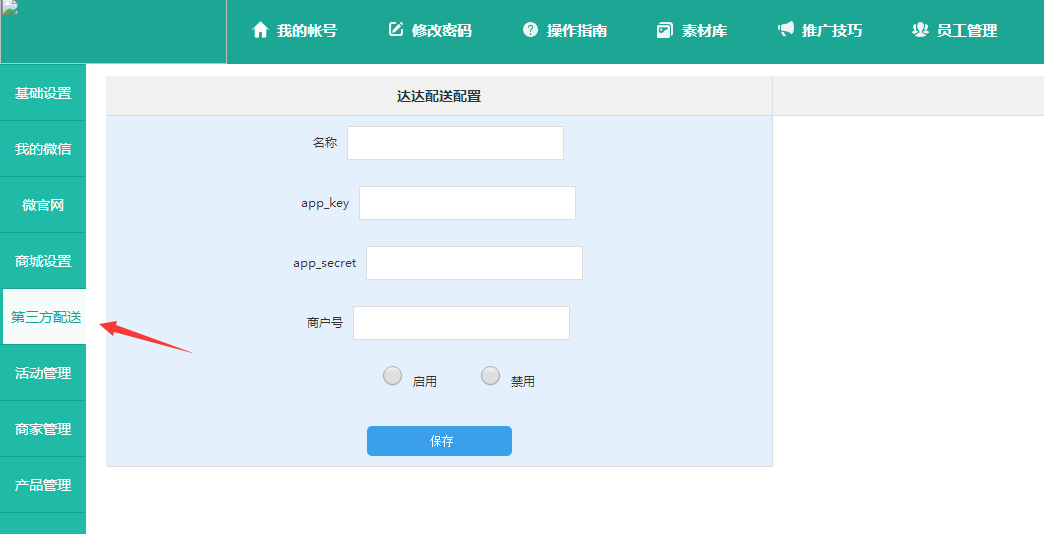Click the blue 保存 button
1044x534 pixels.
439,441
